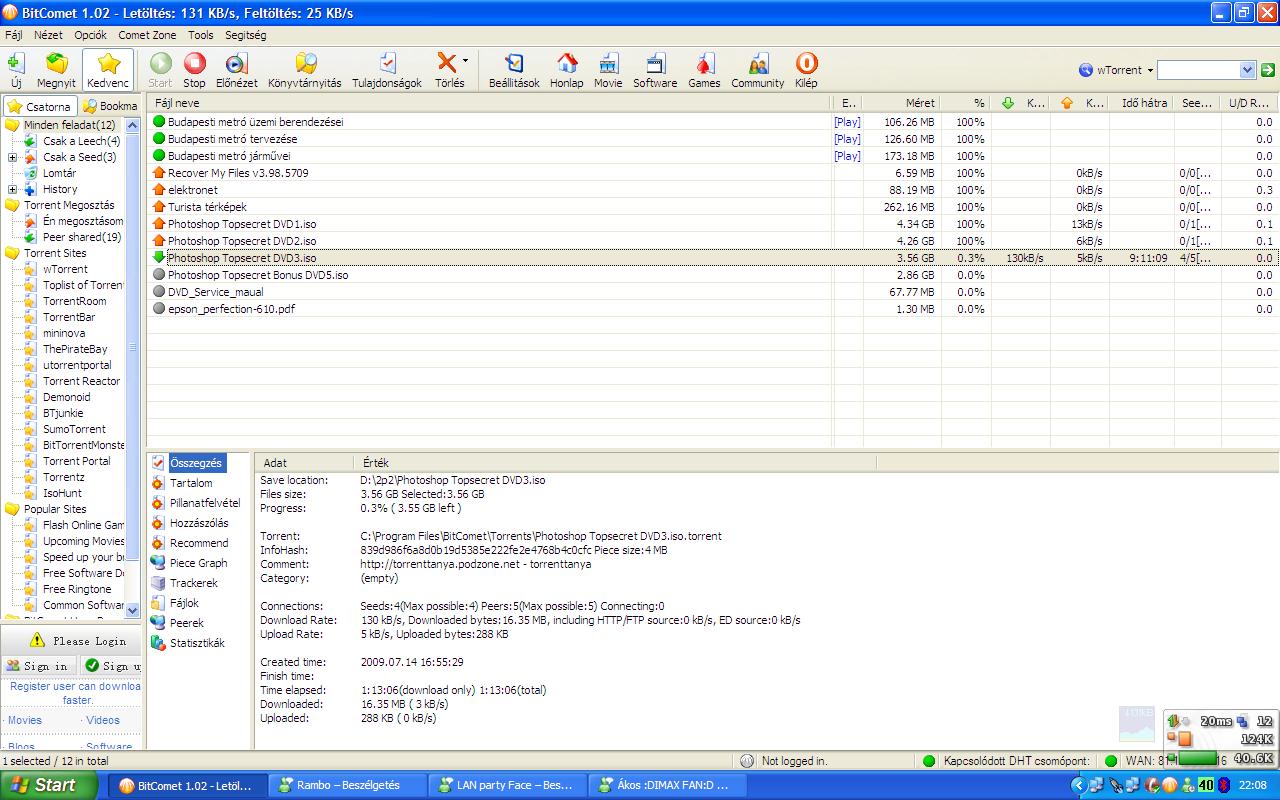Open the Fájl menu
Screen dimensions: 1280x800
pyautogui.click(x=14, y=35)
